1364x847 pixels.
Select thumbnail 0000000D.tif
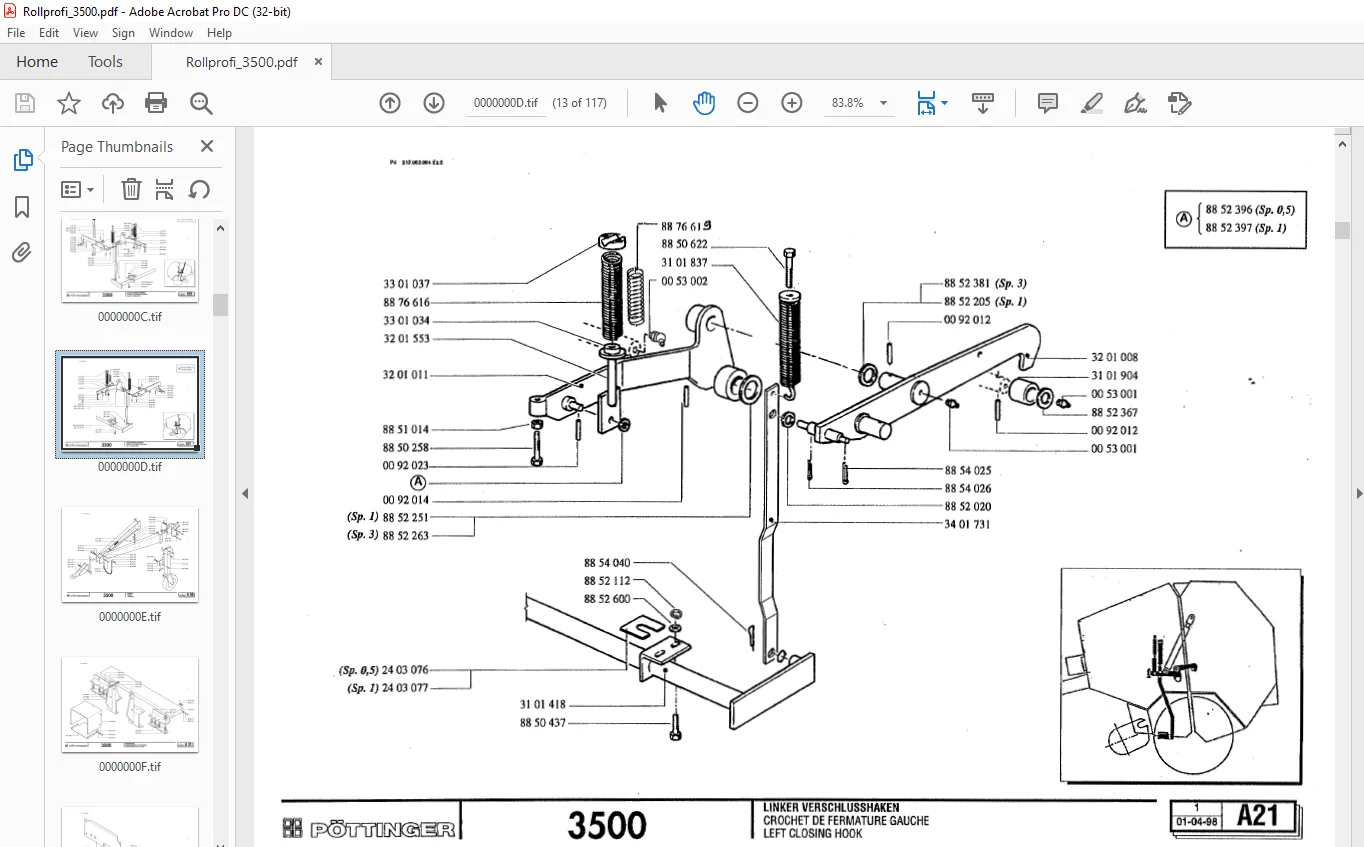click(130, 404)
